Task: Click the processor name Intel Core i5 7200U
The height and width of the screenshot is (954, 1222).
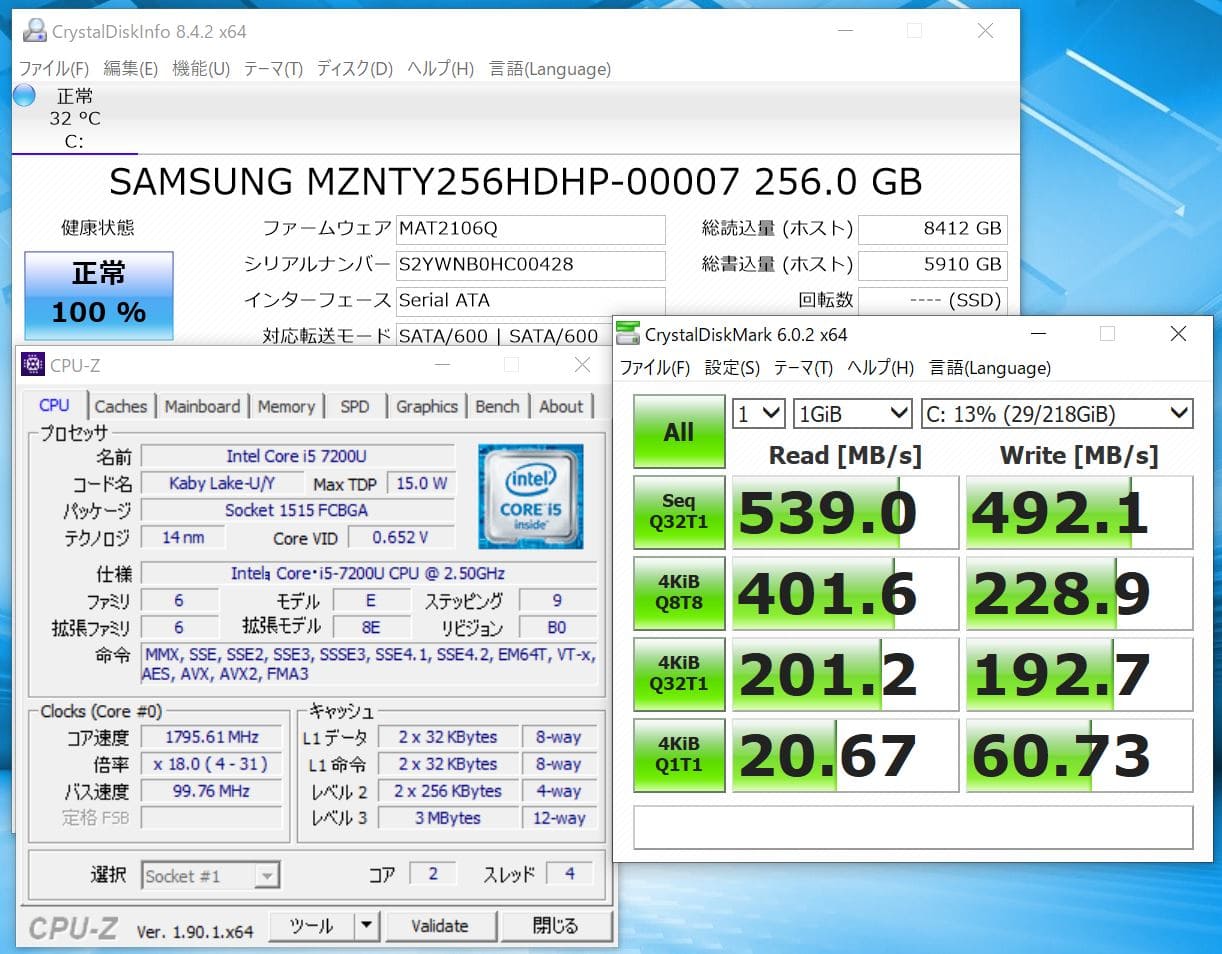Action: (297, 456)
